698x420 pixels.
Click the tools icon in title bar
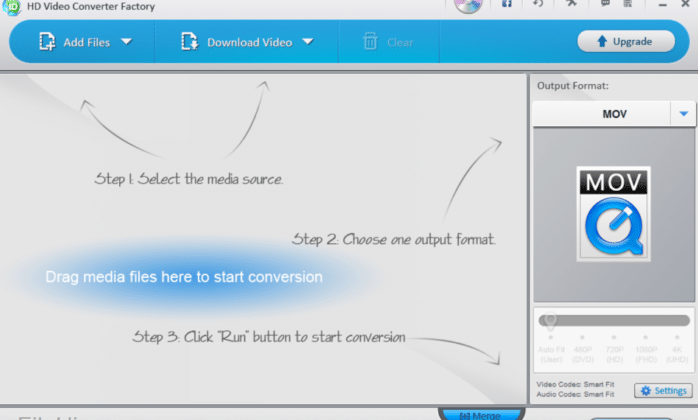pos(572,4)
